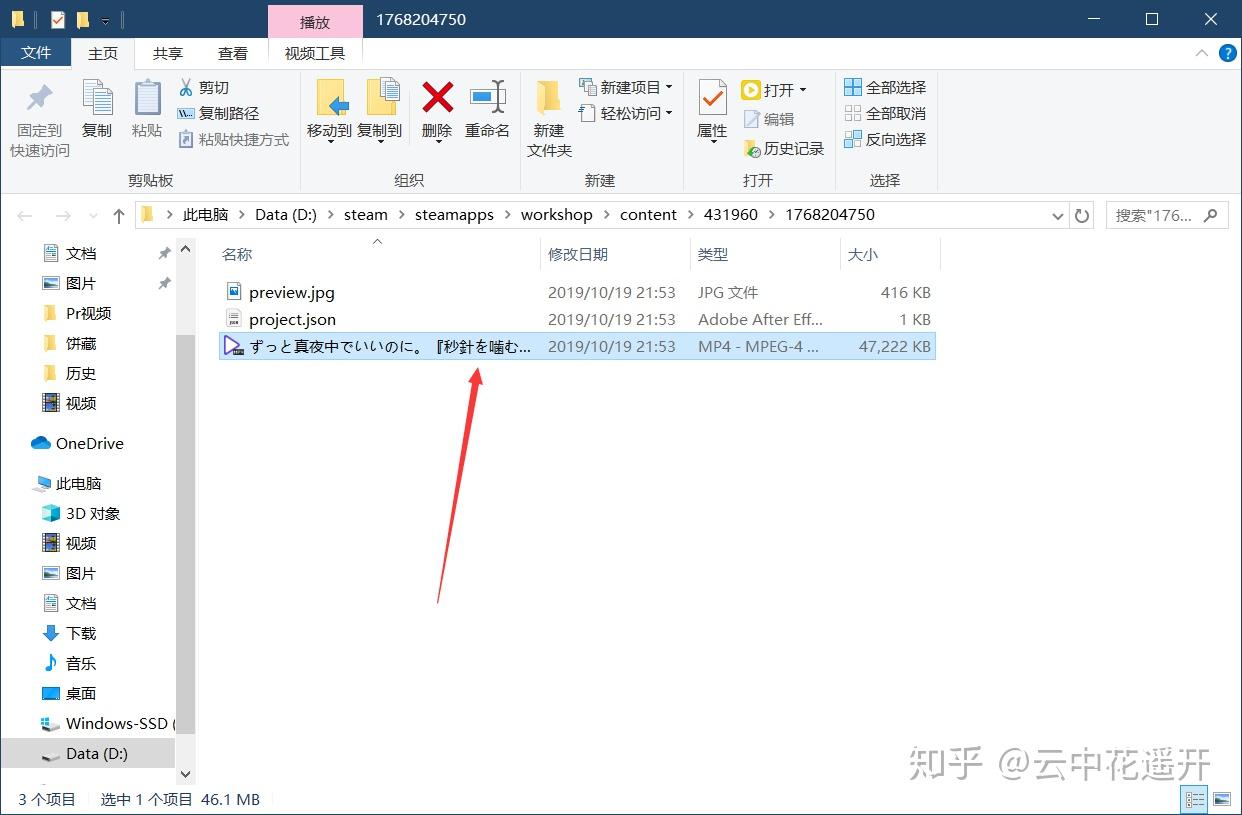Expand the address bar history dropdown
The image size is (1242, 815).
pos(1058,215)
